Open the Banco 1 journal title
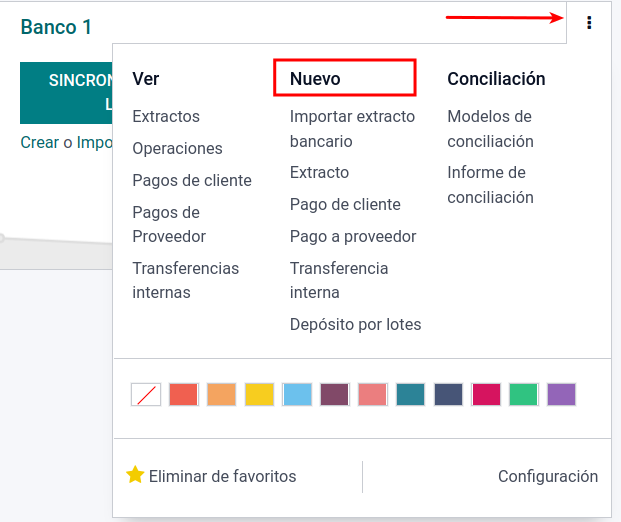Viewport: 621px width, 522px height. (x=56, y=27)
